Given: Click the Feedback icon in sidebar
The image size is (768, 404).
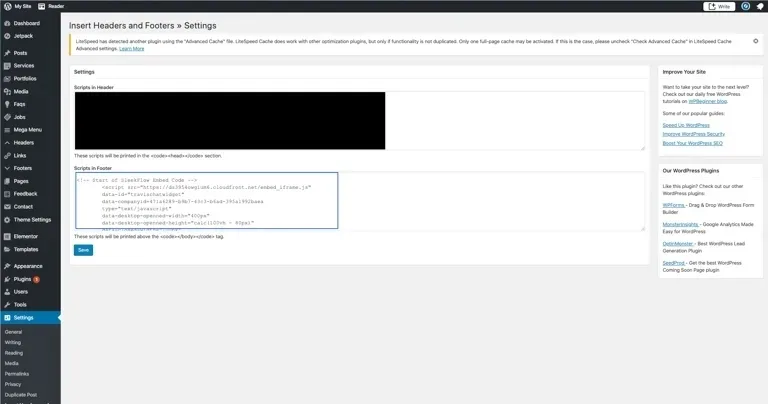Looking at the screenshot, I should [x=7, y=194].
